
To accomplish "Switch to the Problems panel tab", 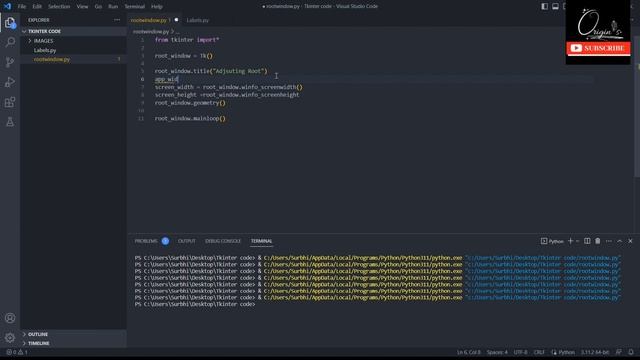I will pos(146,241).
